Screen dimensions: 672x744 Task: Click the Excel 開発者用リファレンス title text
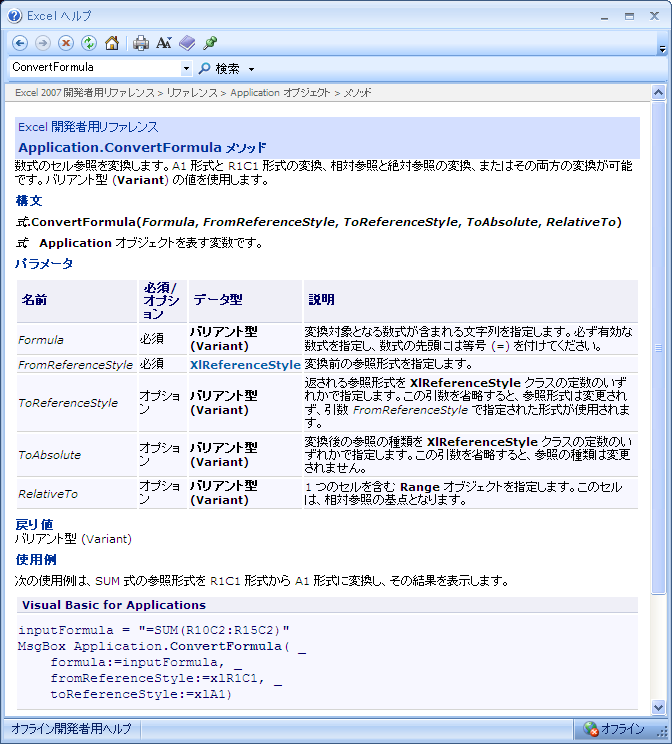tap(88, 127)
